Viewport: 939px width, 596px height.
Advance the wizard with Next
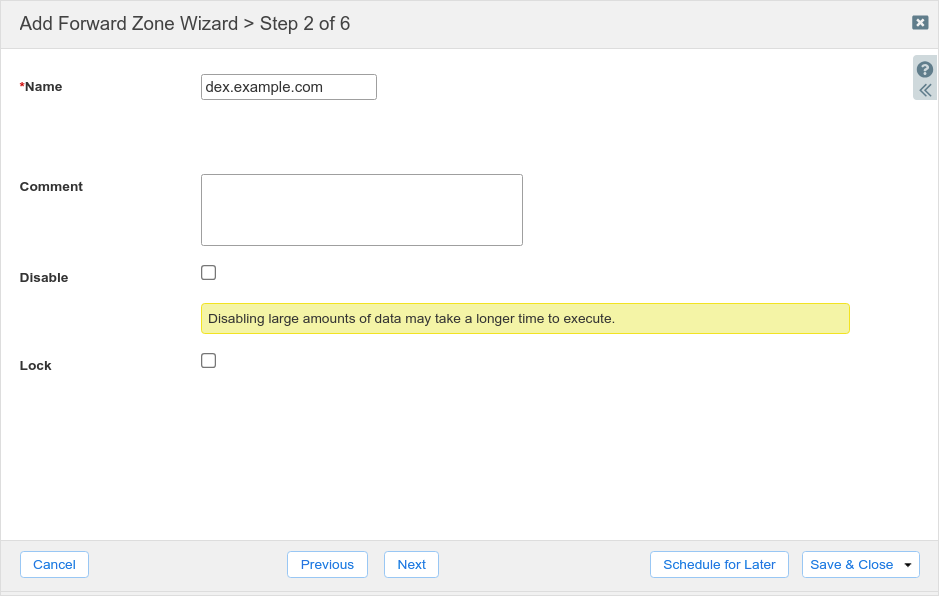tap(411, 564)
